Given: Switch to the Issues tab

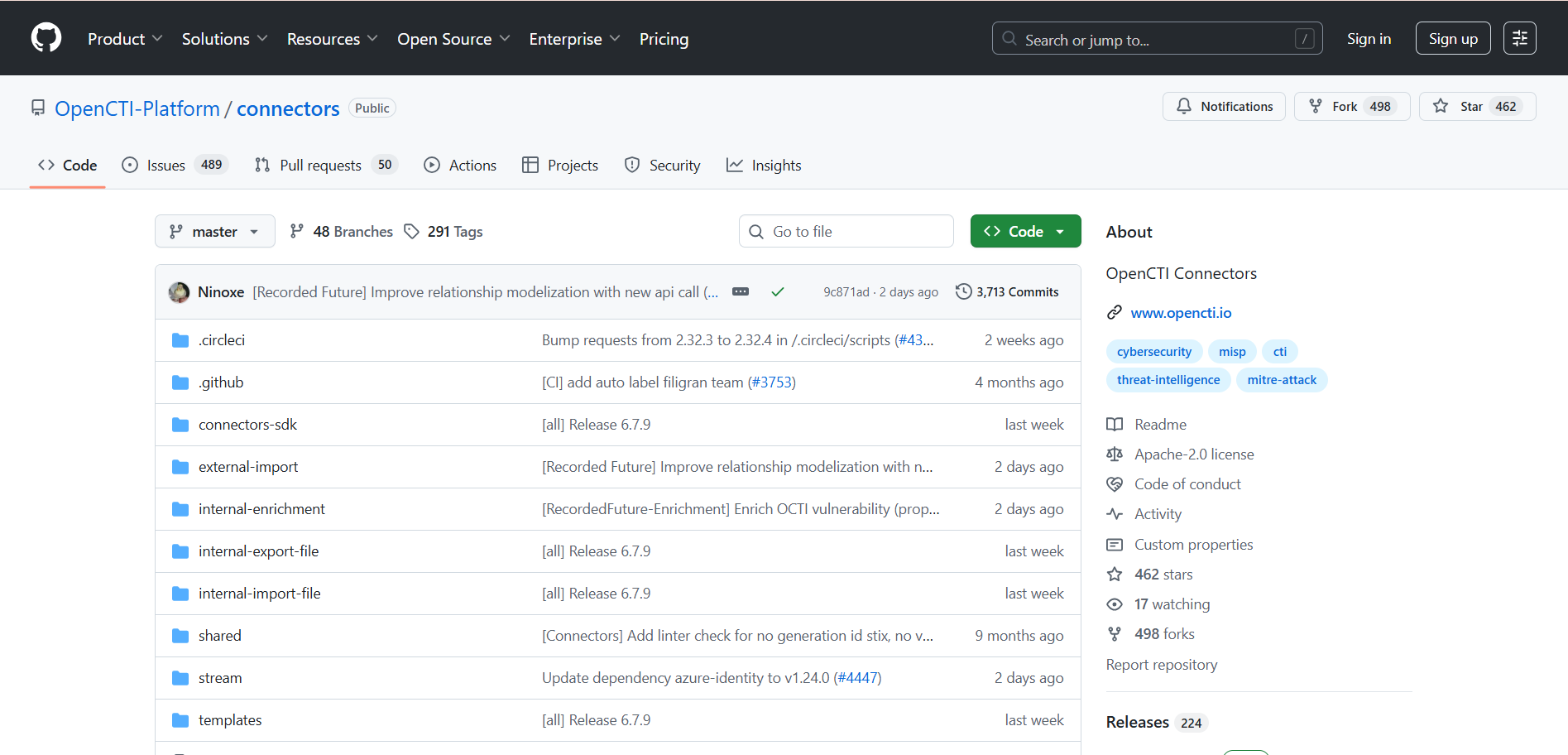Looking at the screenshot, I should click(x=175, y=165).
